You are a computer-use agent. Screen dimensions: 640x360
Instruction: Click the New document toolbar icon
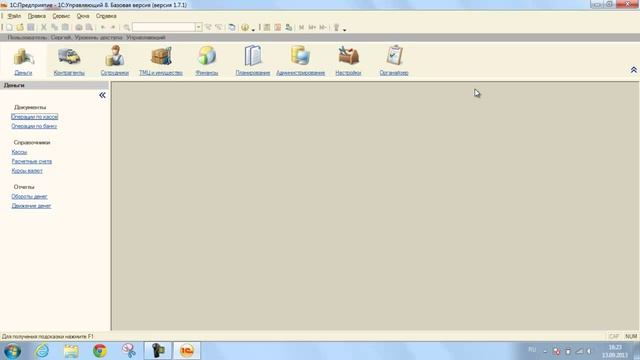9,27
